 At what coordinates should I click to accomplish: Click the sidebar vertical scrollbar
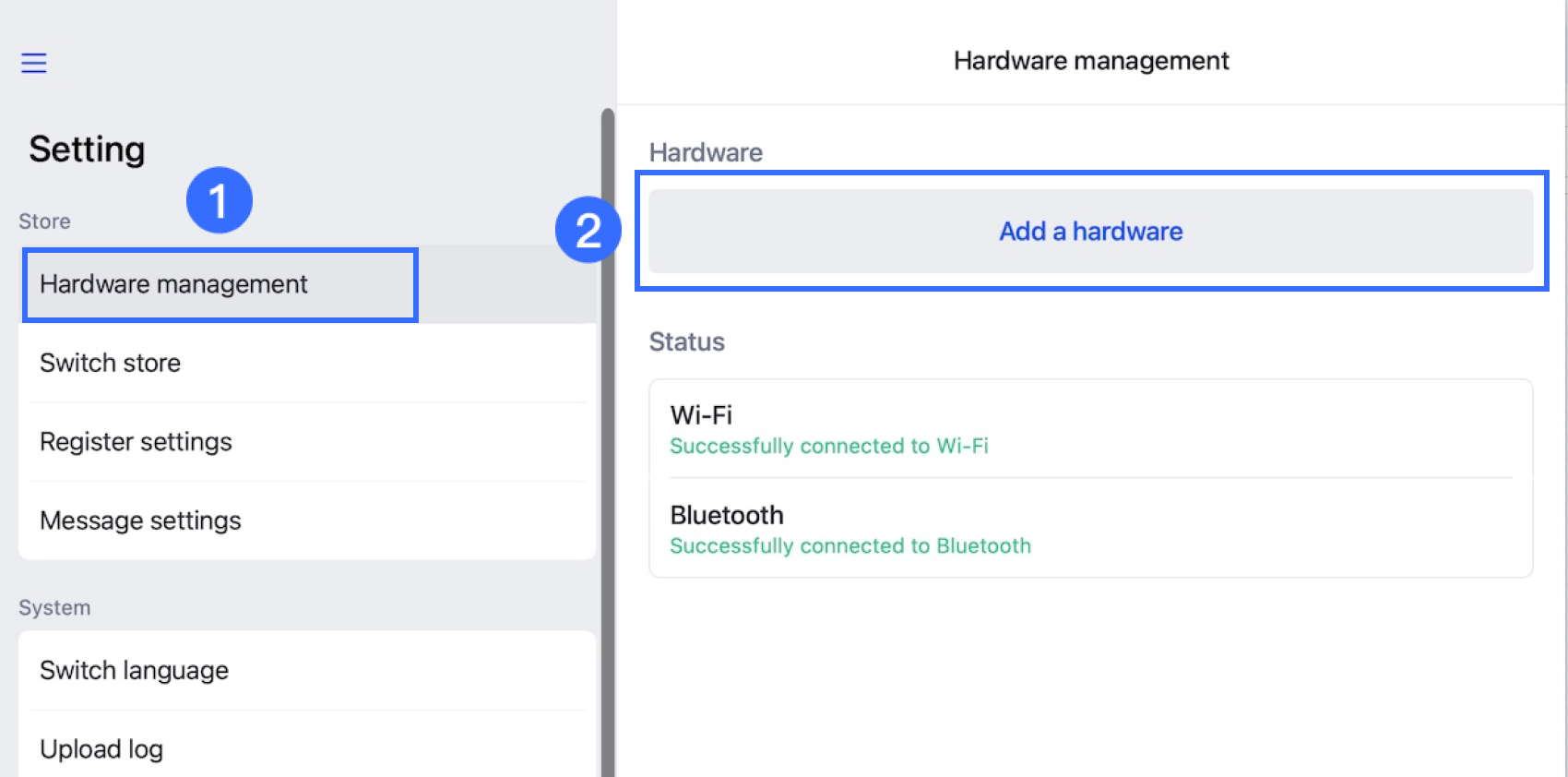click(x=607, y=443)
